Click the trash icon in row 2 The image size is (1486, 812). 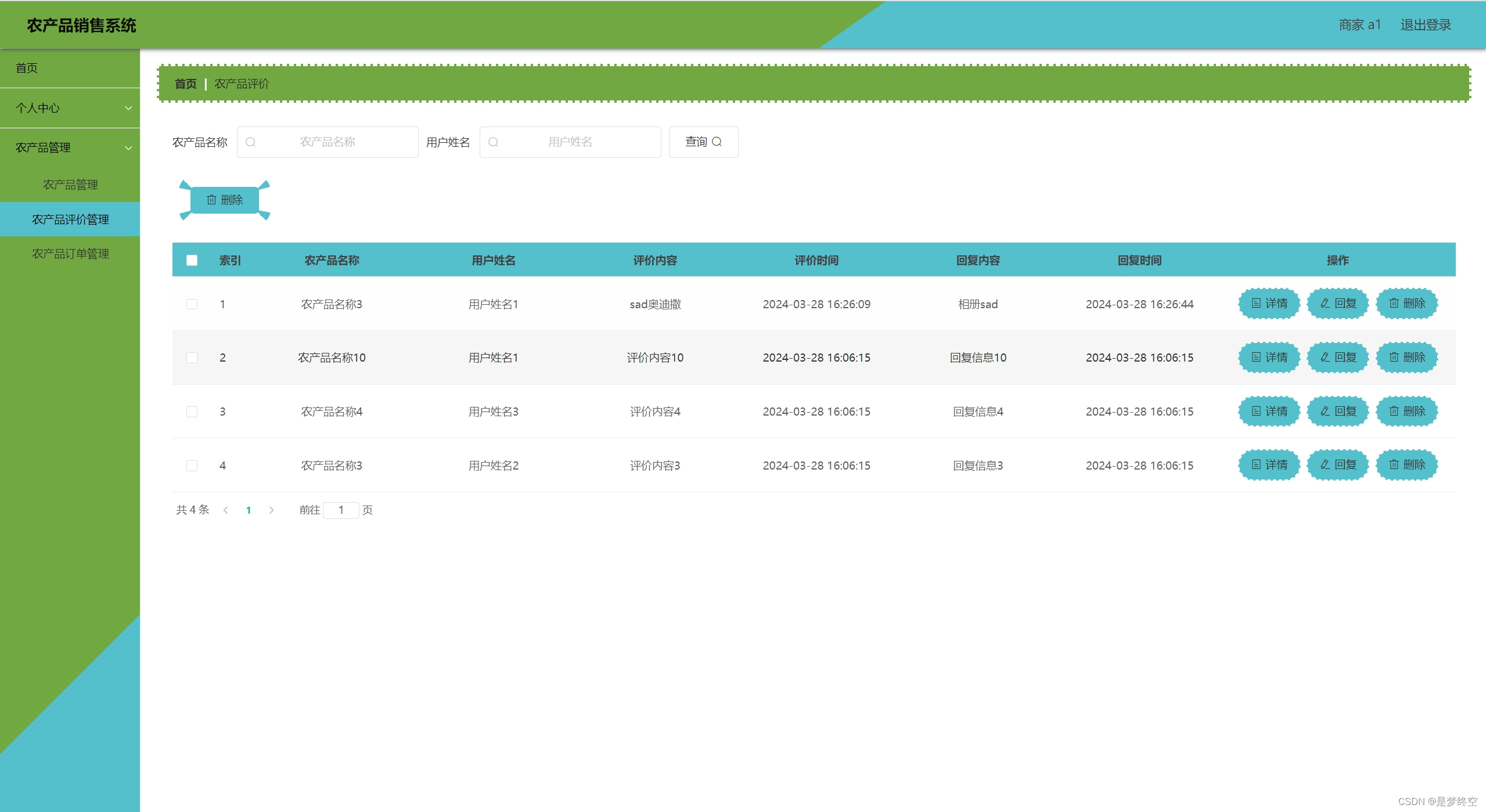point(1394,357)
